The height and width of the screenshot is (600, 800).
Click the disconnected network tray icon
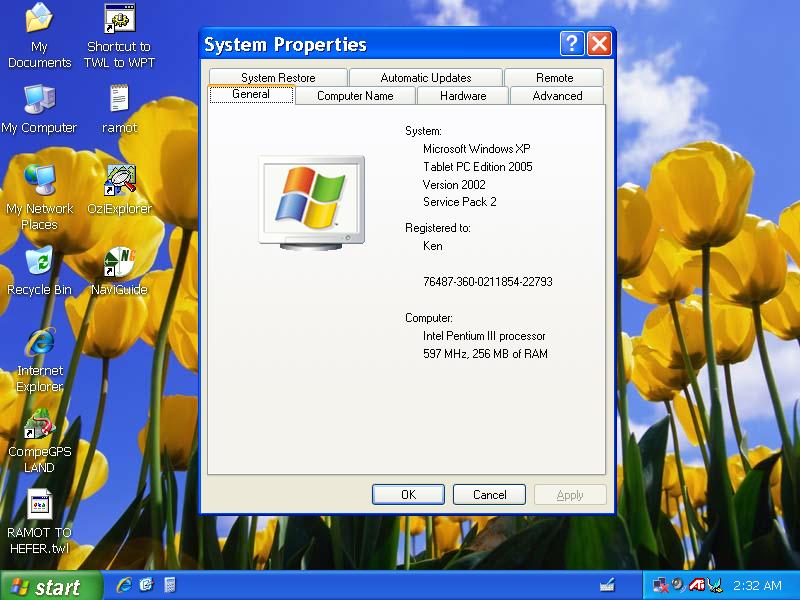click(x=659, y=585)
